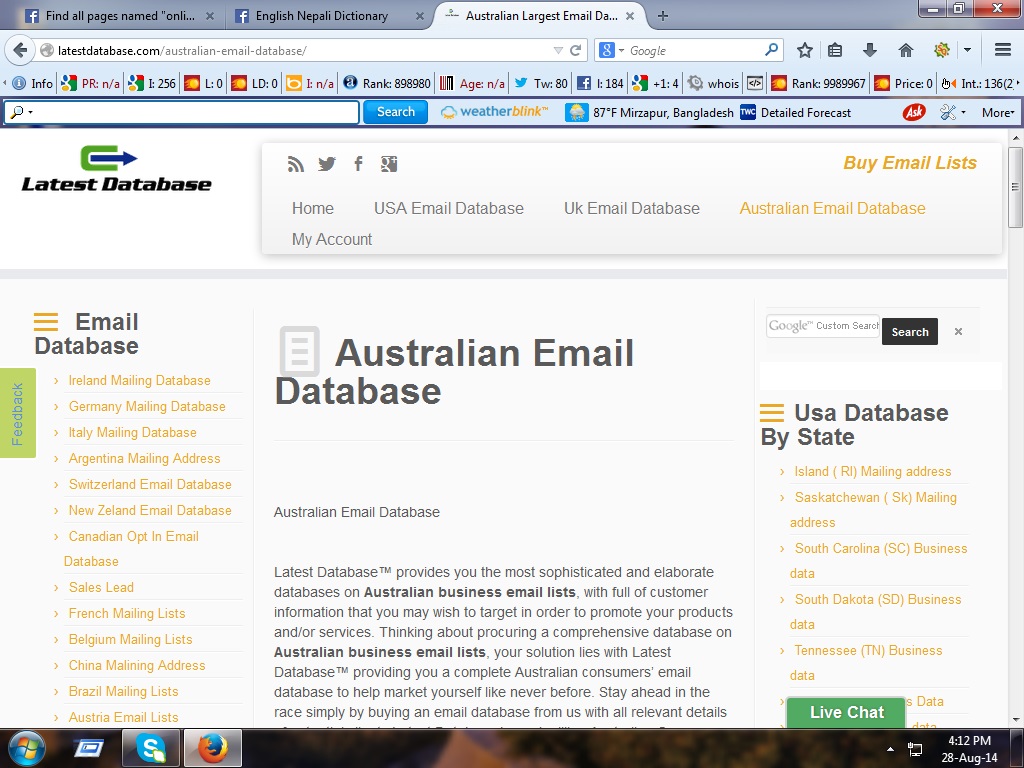Open the bookmarks list icon
Screen dimensions: 1024x768
click(x=835, y=50)
